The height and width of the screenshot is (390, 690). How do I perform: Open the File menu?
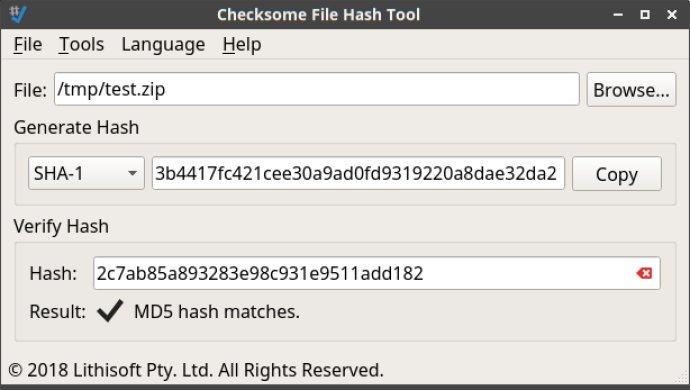[x=28, y=44]
